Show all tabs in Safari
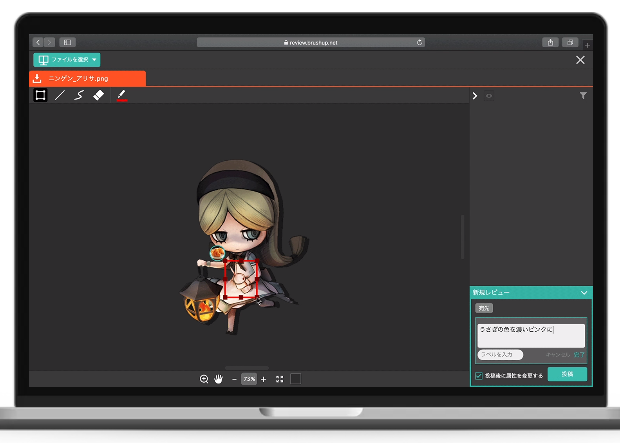The width and height of the screenshot is (620, 443). click(570, 42)
